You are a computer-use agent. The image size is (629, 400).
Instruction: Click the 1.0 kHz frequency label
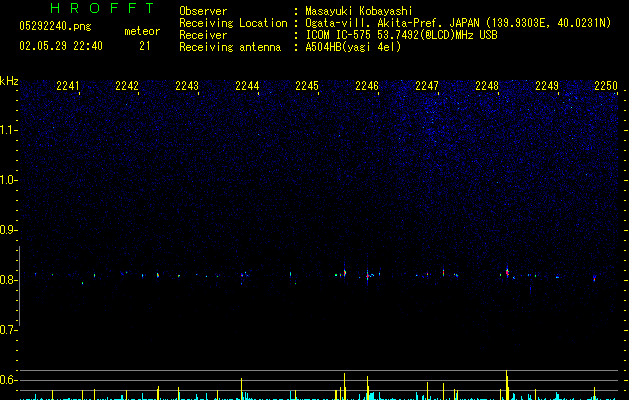click(8, 180)
